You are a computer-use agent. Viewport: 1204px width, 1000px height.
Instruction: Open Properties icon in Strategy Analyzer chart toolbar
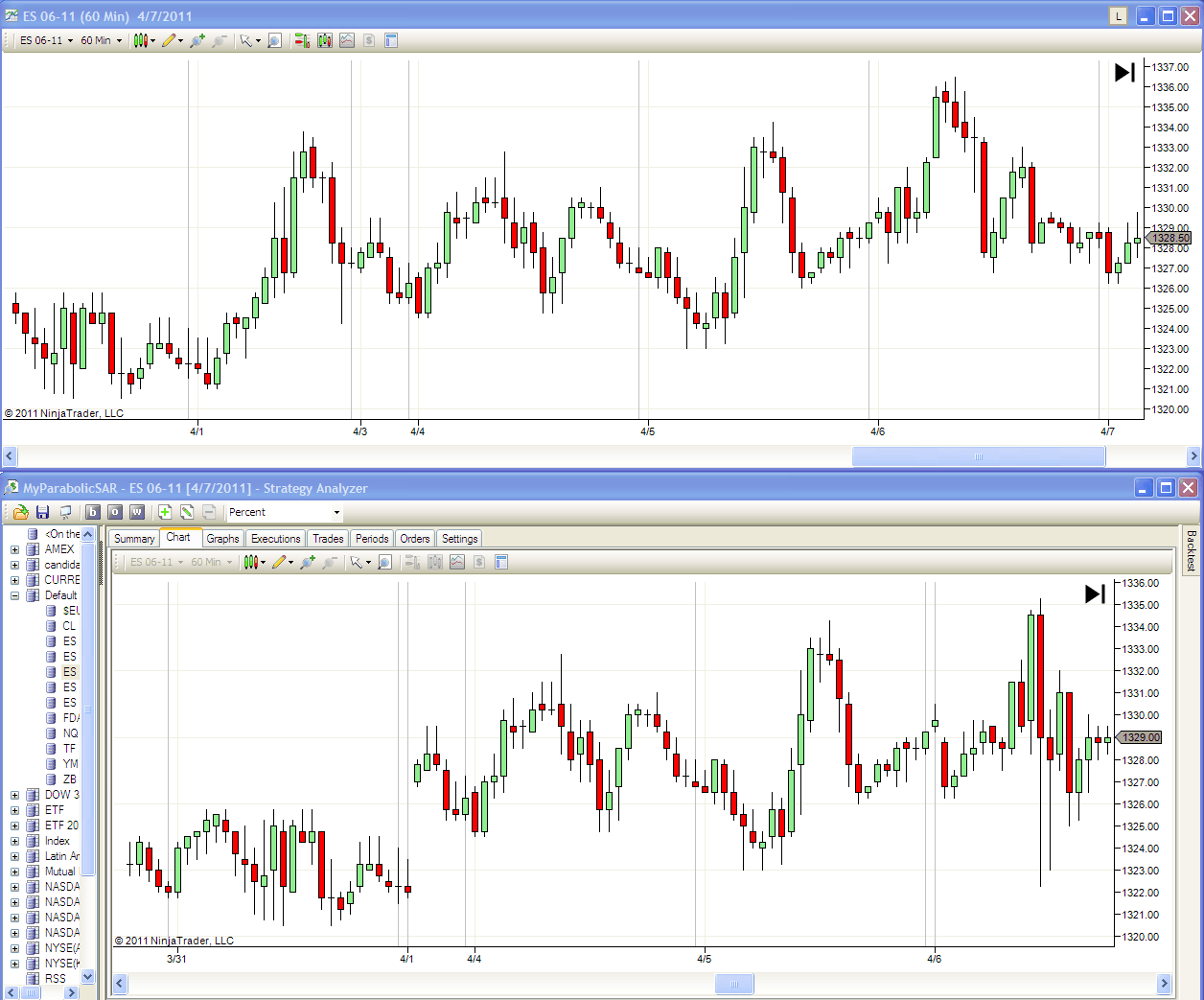[501, 562]
